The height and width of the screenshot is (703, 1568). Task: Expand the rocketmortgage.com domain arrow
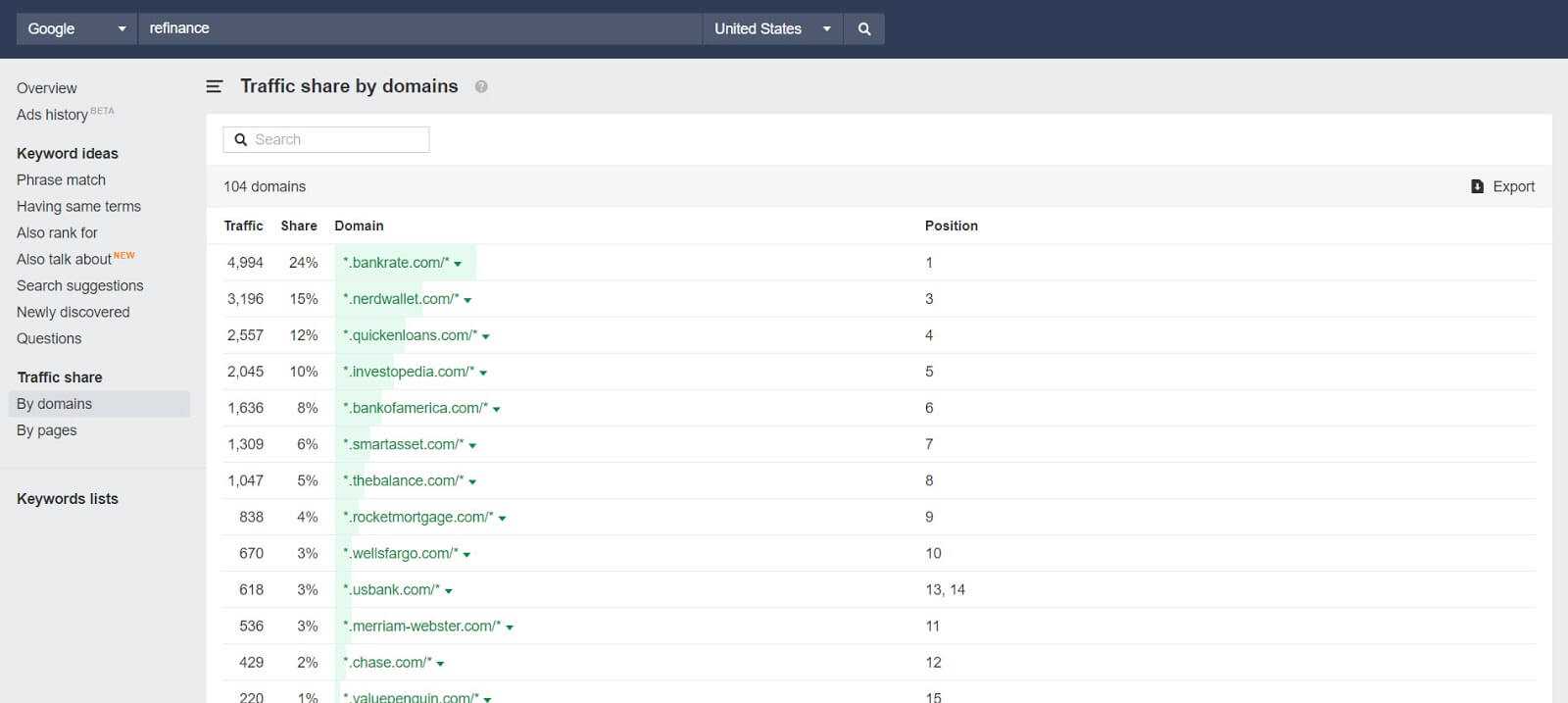503,518
